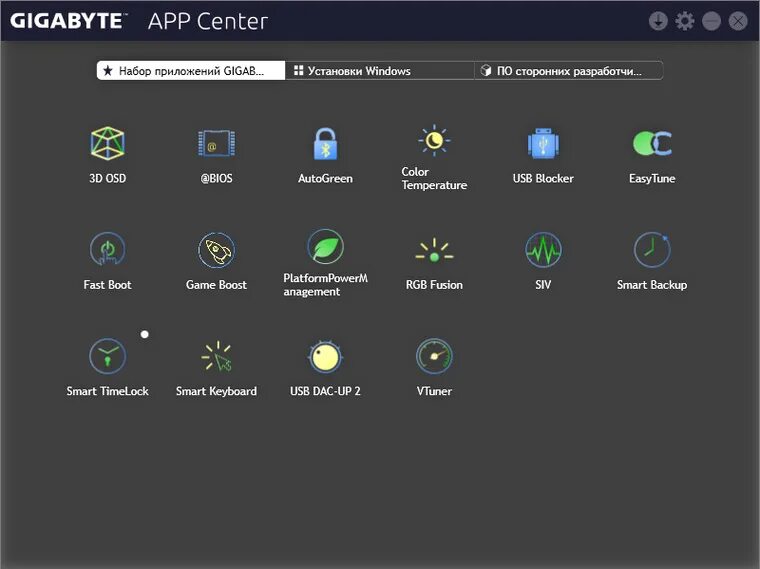Open SIV system information viewer
Screen dimensions: 760x569
[x=543, y=250]
